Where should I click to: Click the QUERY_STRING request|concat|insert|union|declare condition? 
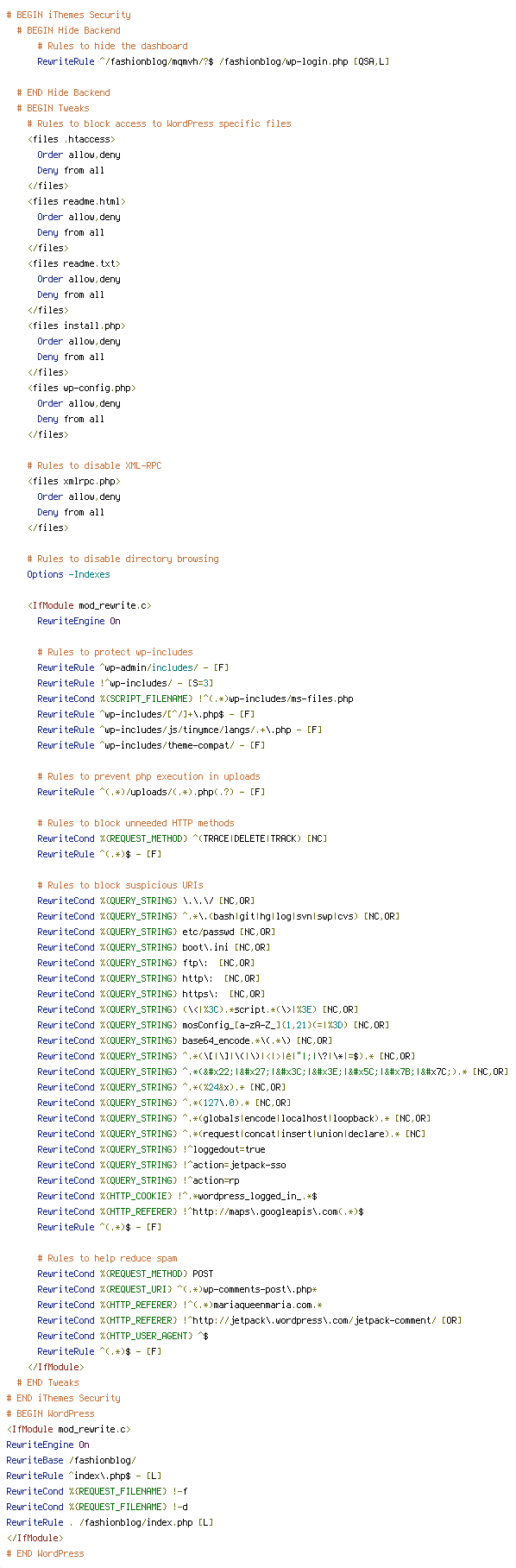click(x=231, y=1134)
